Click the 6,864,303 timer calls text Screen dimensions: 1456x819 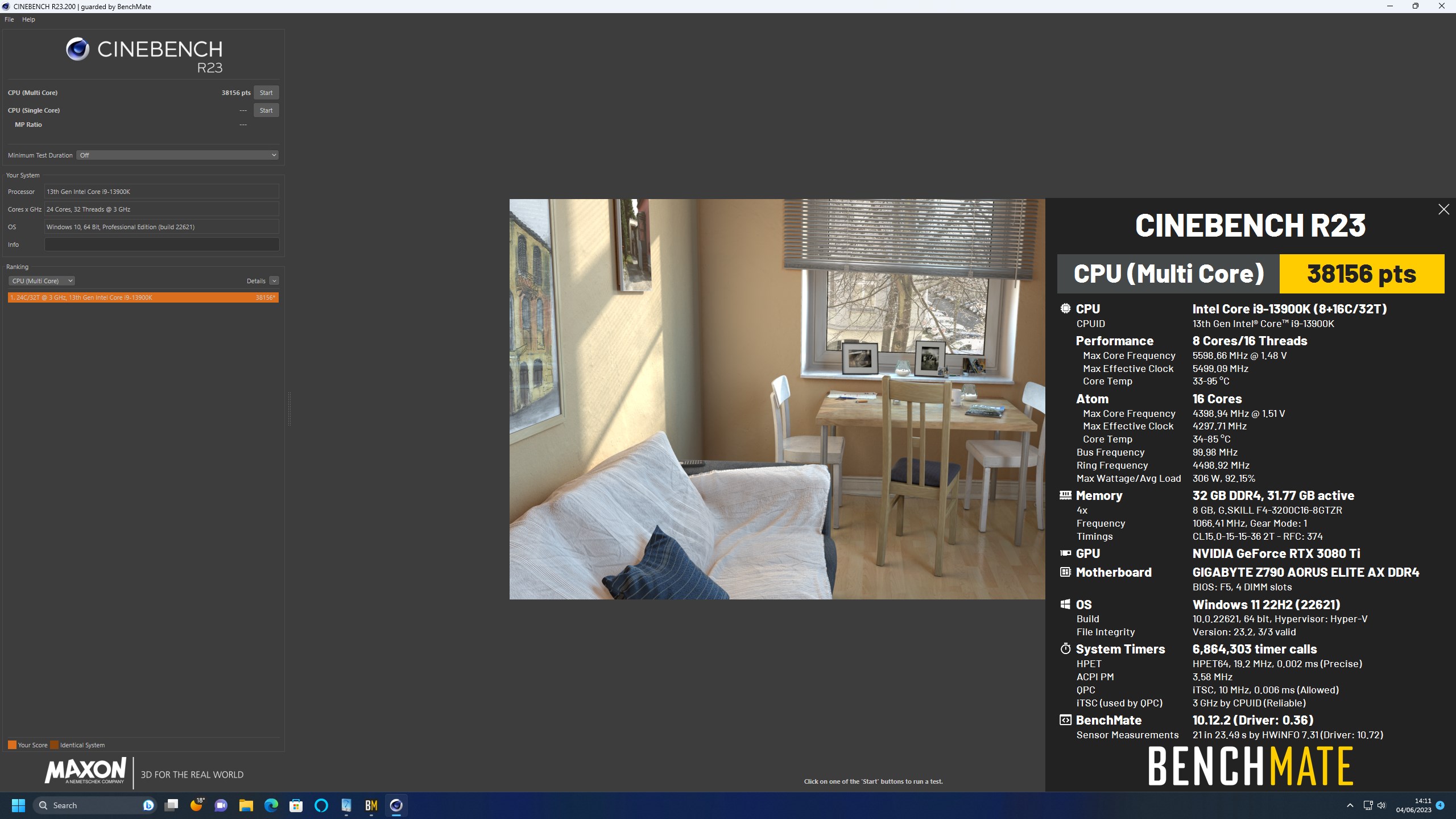point(1255,649)
